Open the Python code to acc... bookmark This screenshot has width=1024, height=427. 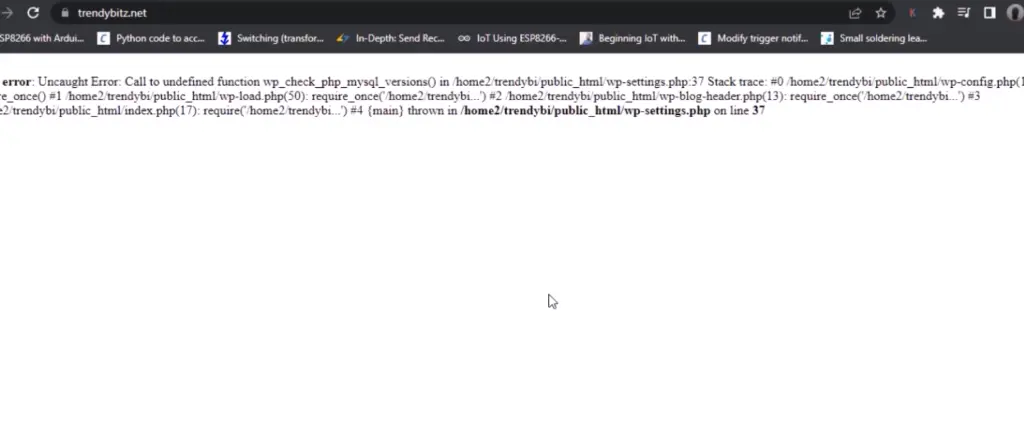coord(152,39)
